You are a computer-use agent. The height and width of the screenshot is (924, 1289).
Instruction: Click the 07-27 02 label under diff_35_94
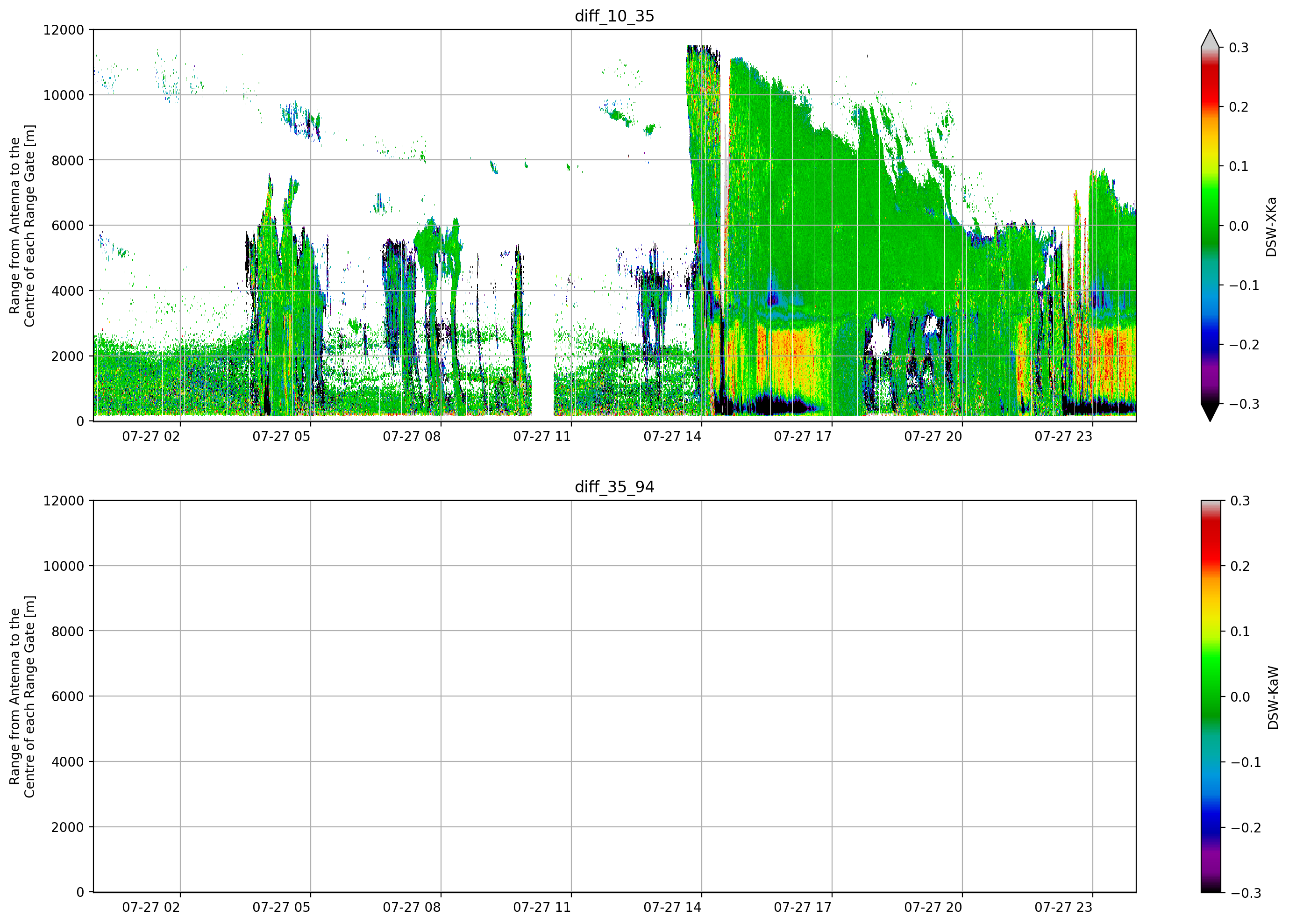point(151,908)
